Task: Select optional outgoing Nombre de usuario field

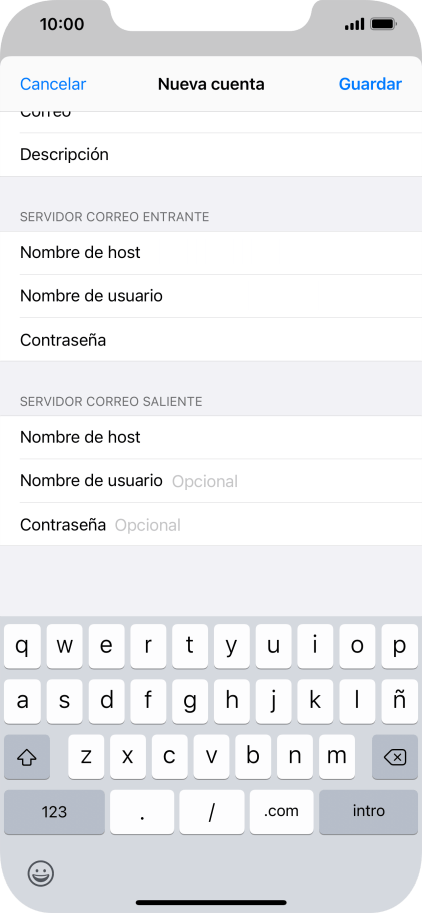Action: 211,481
